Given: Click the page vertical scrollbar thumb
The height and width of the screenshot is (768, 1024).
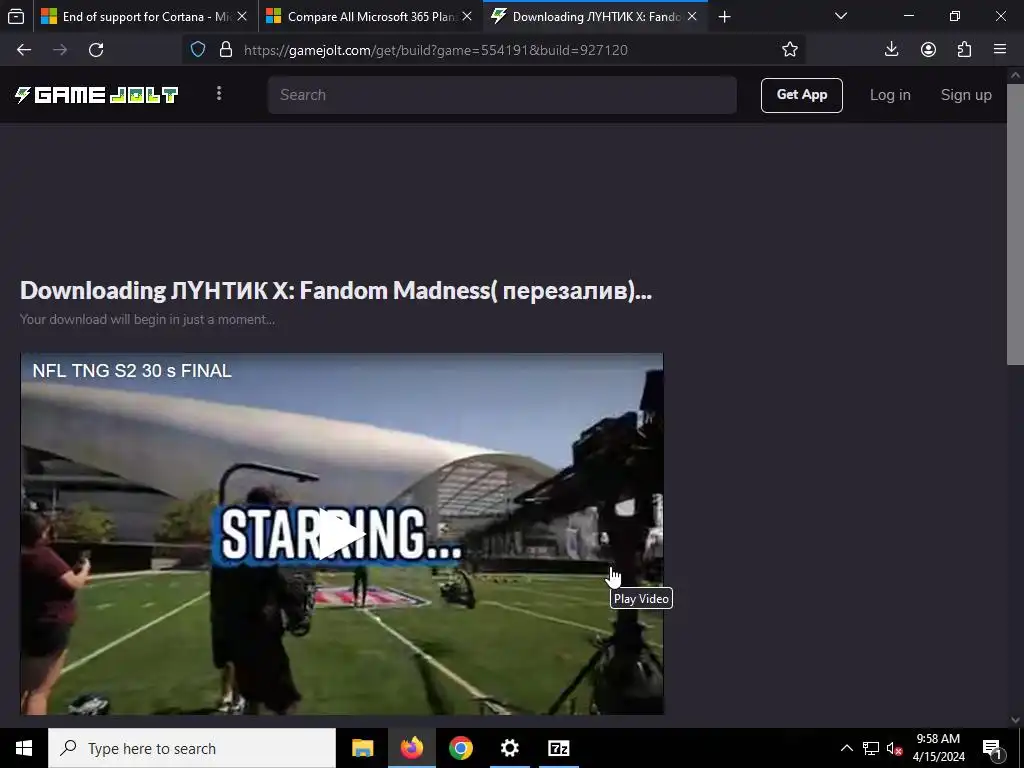Looking at the screenshot, I should tap(1015, 224).
